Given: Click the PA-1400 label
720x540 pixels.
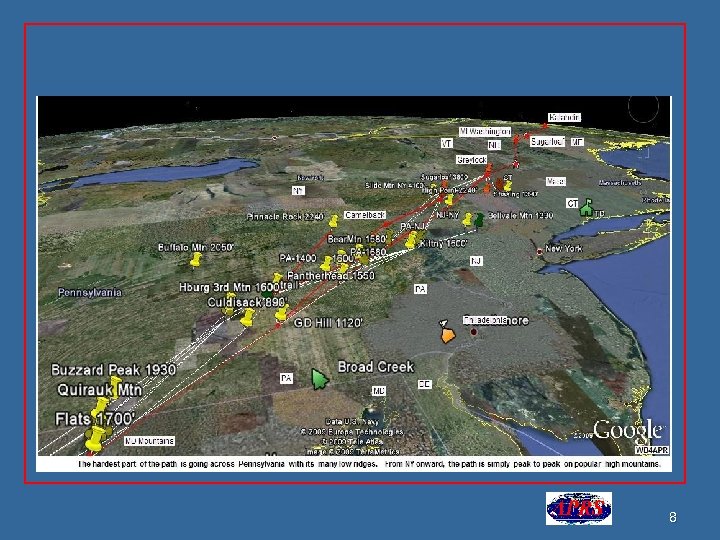Looking at the screenshot, I should click(298, 258).
